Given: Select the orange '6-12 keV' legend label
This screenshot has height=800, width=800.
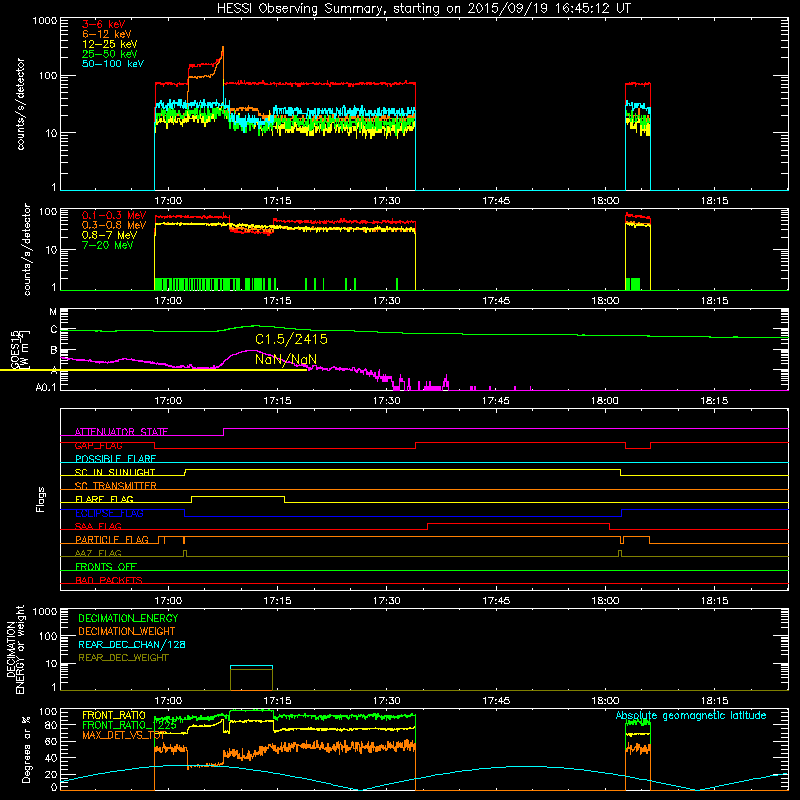Looking at the screenshot, I should tap(107, 34).
